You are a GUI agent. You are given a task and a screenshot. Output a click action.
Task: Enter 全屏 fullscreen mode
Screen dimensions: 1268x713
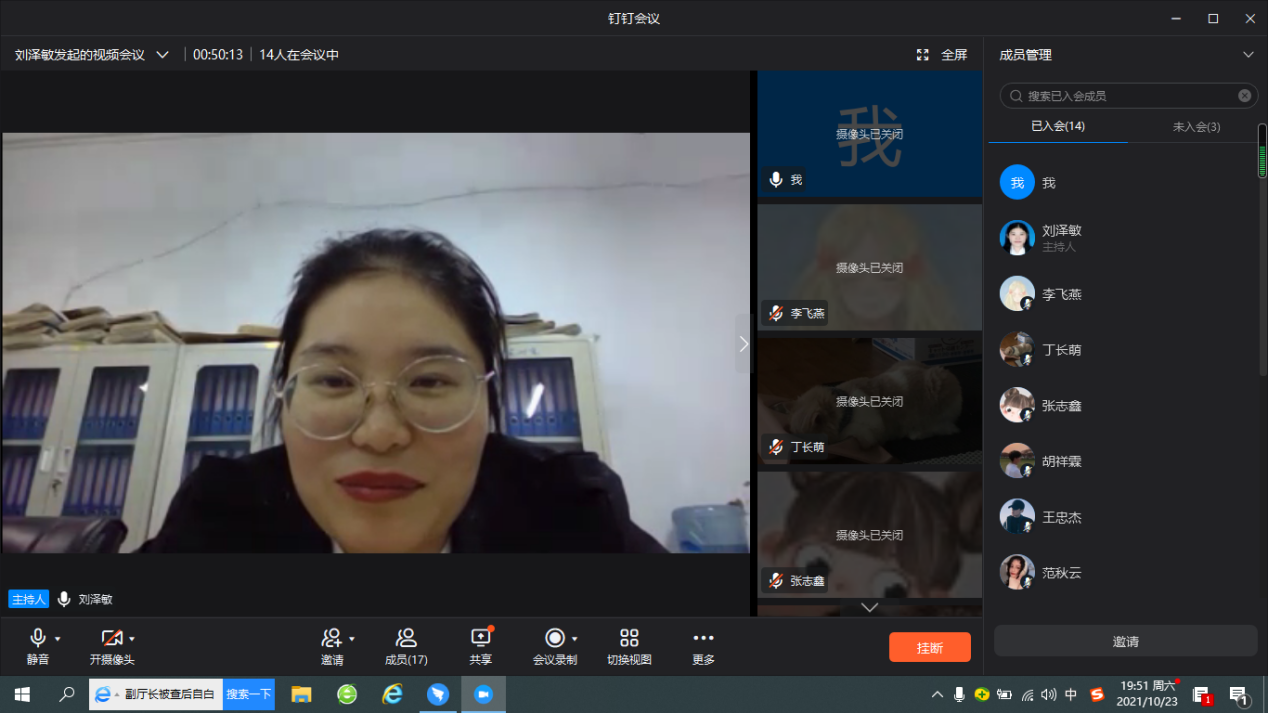click(942, 55)
